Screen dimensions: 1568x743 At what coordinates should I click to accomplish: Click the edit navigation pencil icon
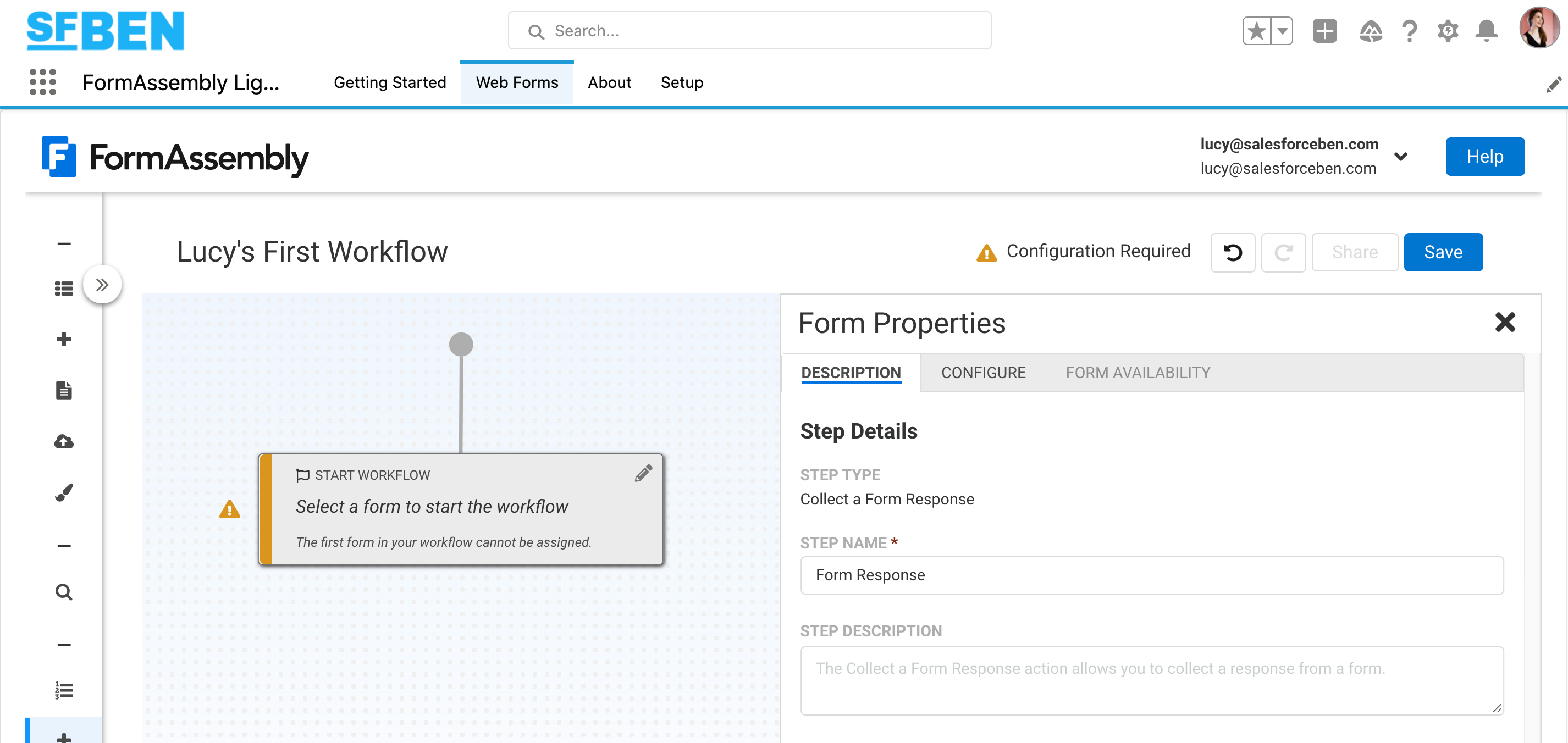point(1554,84)
